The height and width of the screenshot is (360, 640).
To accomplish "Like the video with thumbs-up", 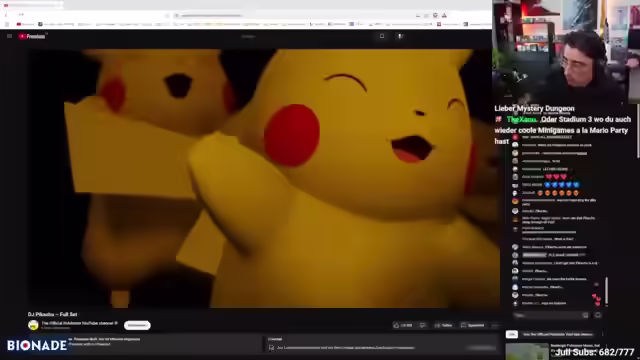I will point(402,325).
